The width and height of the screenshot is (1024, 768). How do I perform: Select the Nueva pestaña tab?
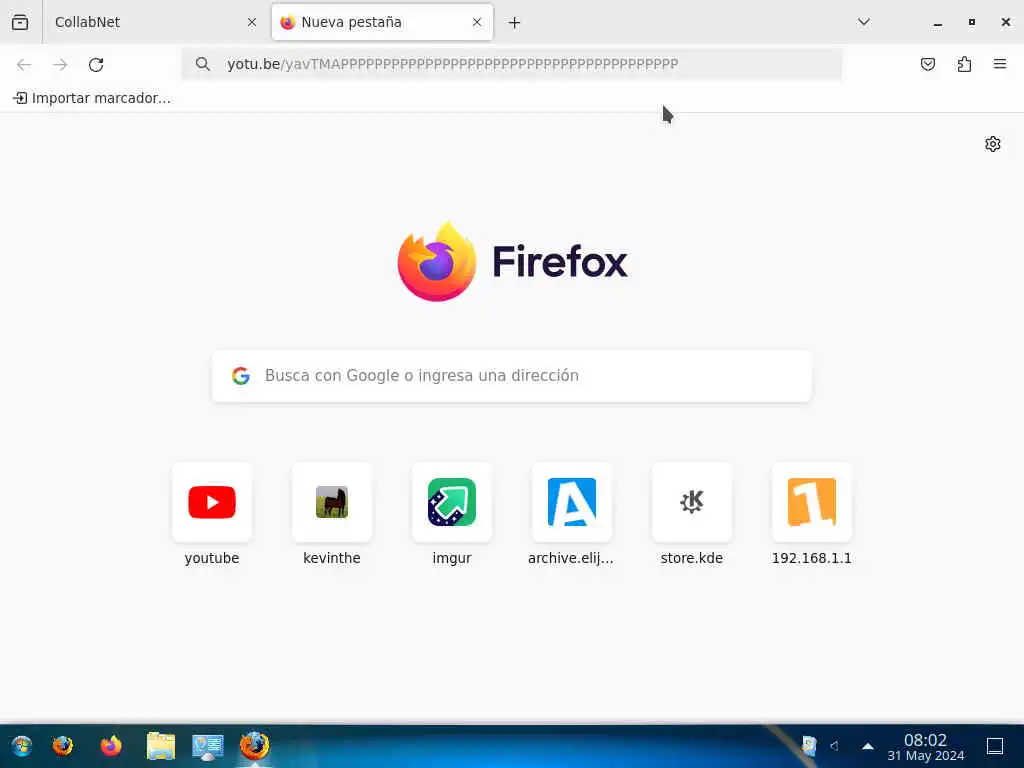click(382, 22)
